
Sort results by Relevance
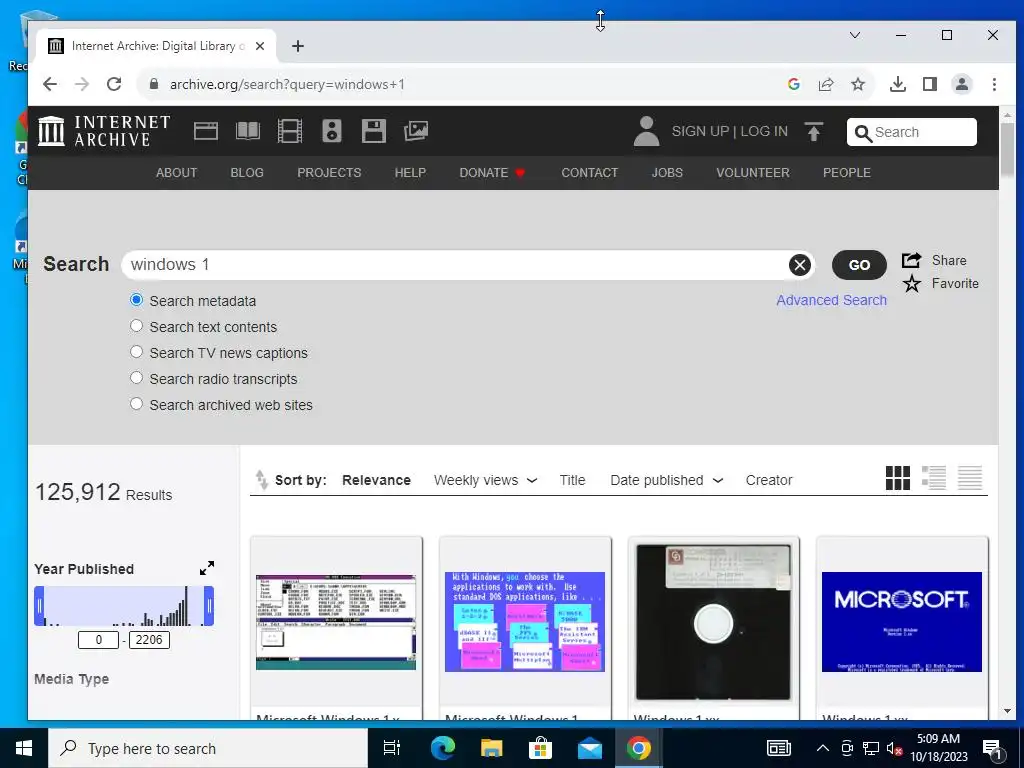376,480
